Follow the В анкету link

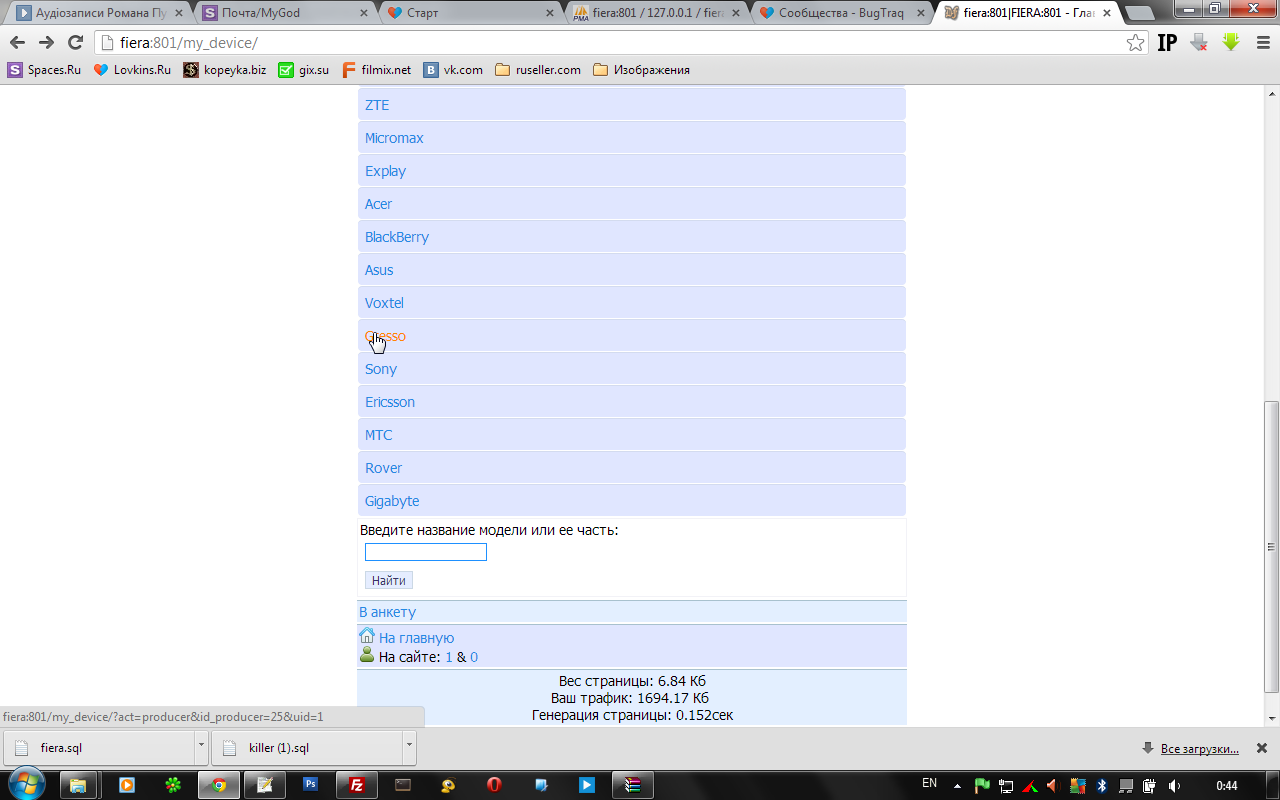pyautogui.click(x=388, y=612)
